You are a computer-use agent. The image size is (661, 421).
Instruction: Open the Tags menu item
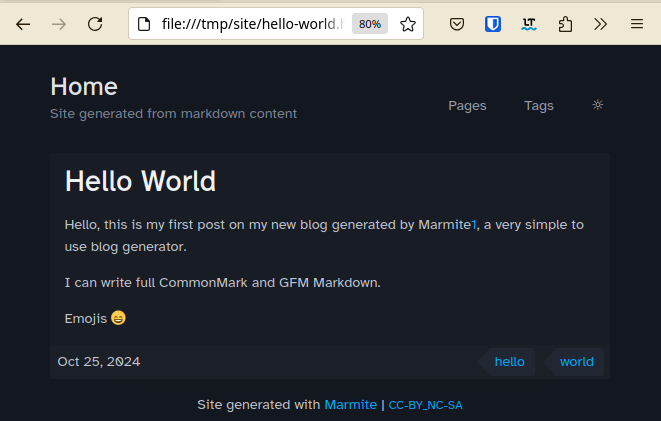[x=539, y=105]
